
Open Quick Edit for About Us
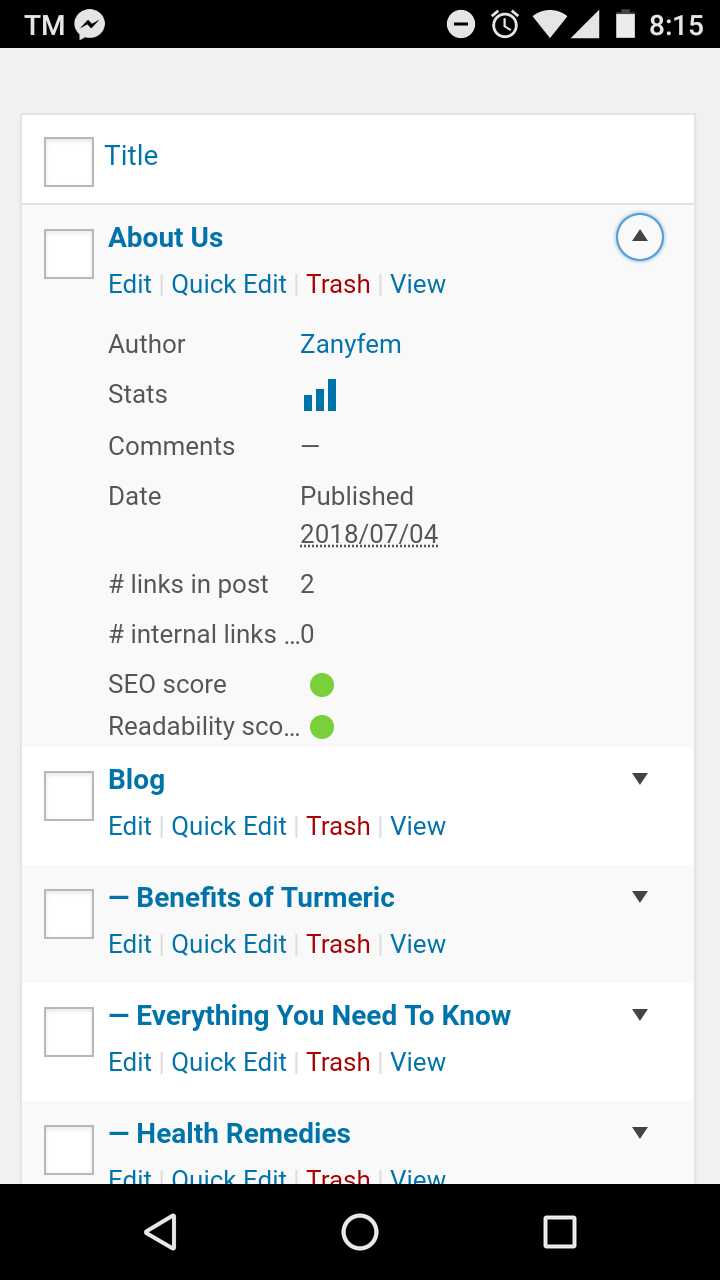(x=229, y=284)
